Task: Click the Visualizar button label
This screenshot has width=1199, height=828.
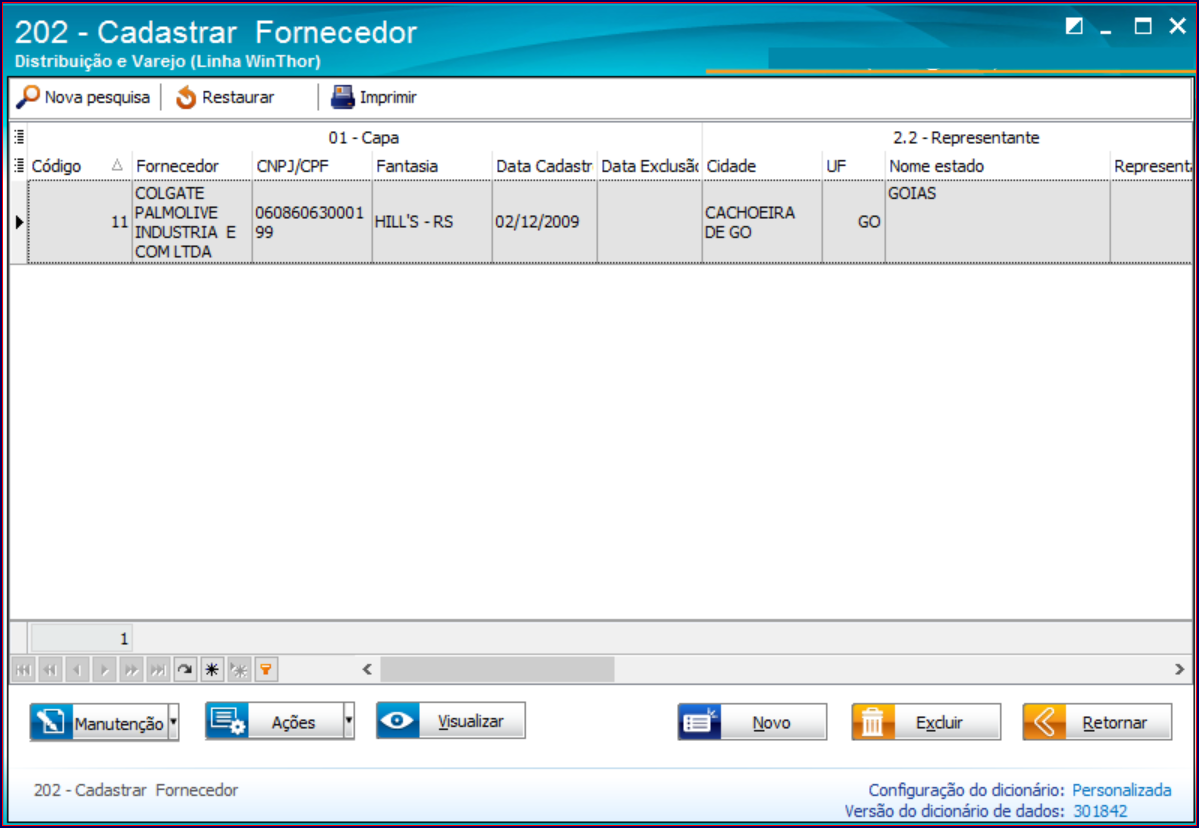Action: (470, 721)
